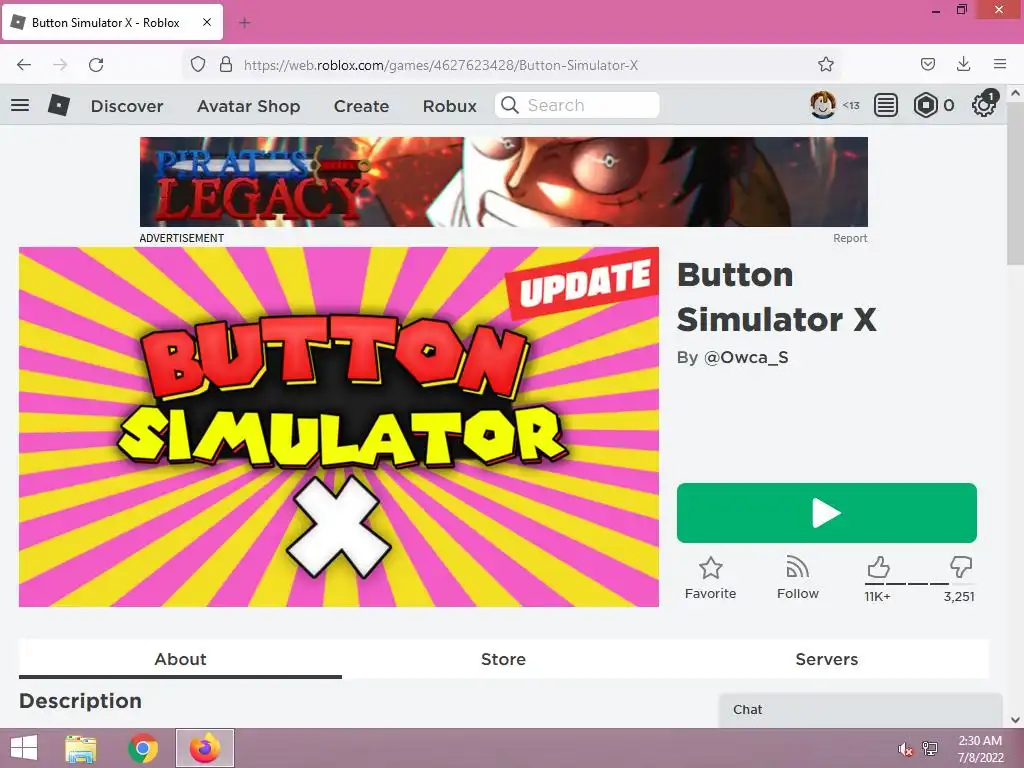Click scrollbar down arrow
Viewport: 1024px width, 768px height.
[x=1016, y=720]
